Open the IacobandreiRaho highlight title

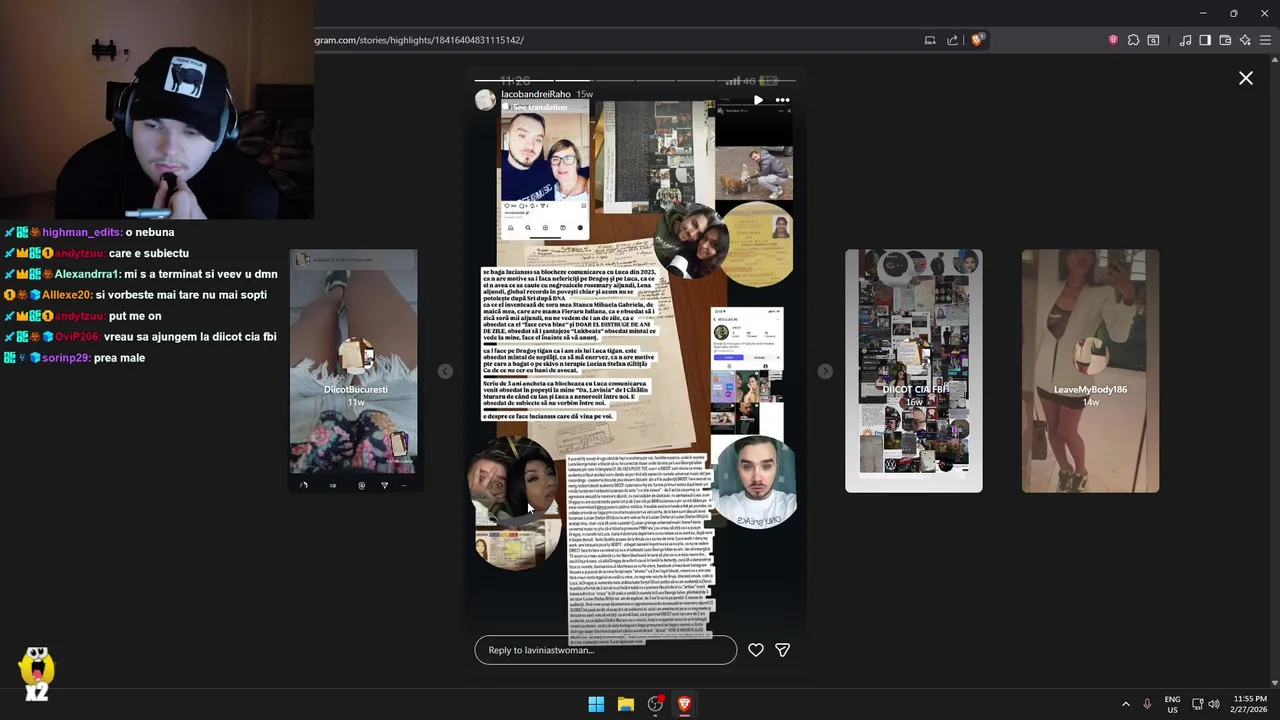click(x=535, y=94)
